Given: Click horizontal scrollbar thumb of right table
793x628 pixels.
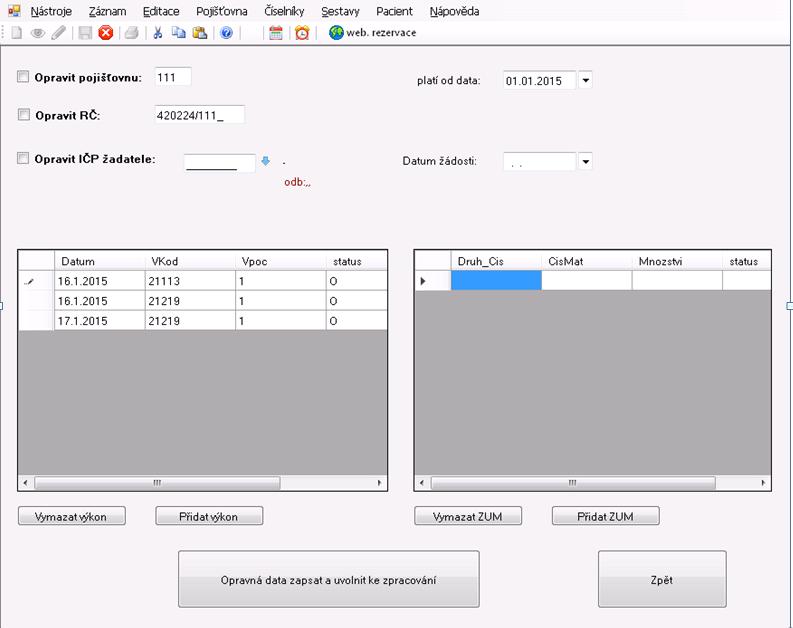Looking at the screenshot, I should (572, 483).
